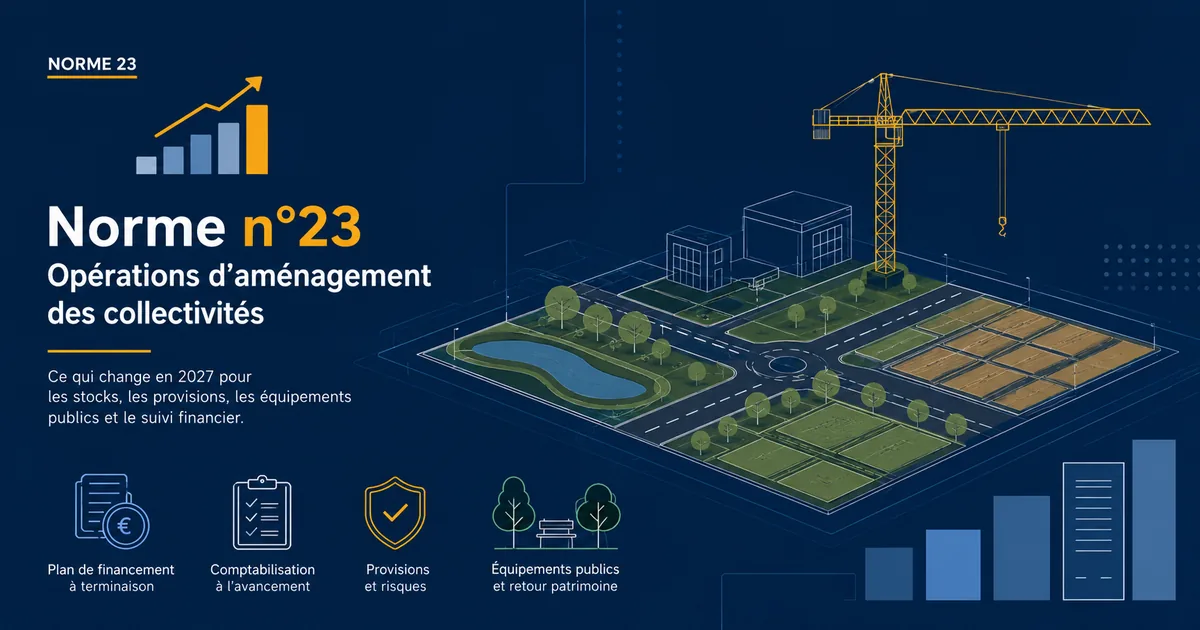Click the 'Norme n°23' main title
Image resolution: width=1200 pixels, height=630 pixels.
pos(204,228)
